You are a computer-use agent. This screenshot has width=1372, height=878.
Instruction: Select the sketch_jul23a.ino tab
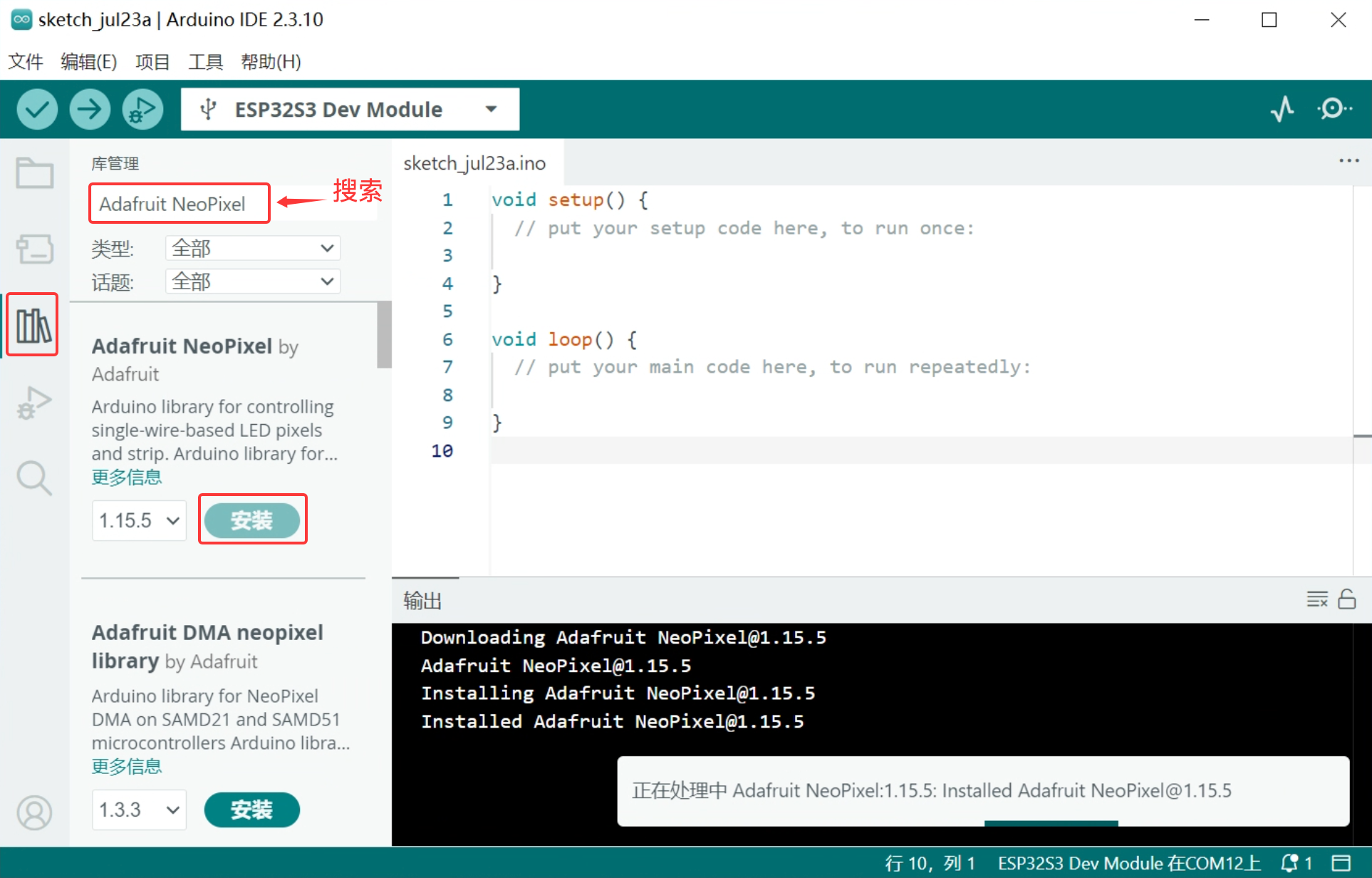click(474, 163)
